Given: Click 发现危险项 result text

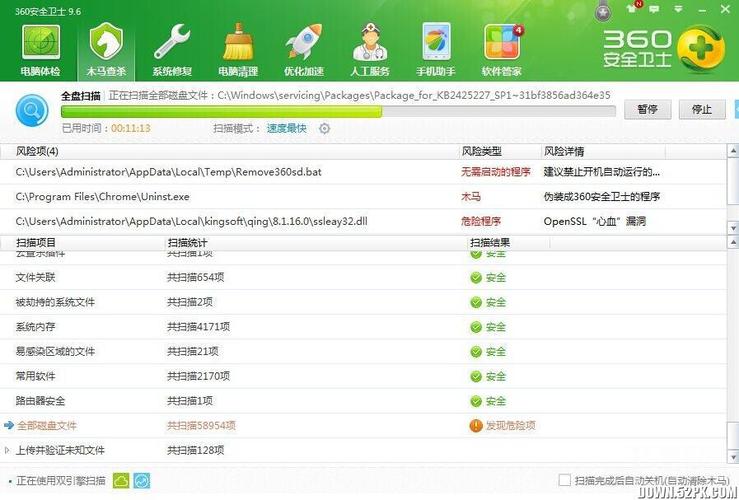Looking at the screenshot, I should (x=510, y=426).
